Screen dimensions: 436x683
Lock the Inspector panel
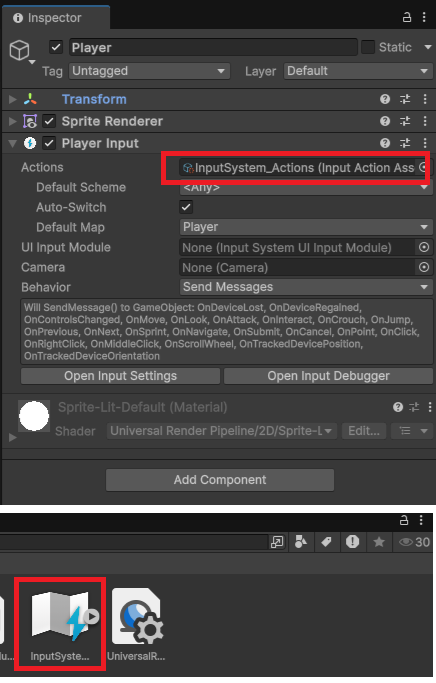[406, 17]
